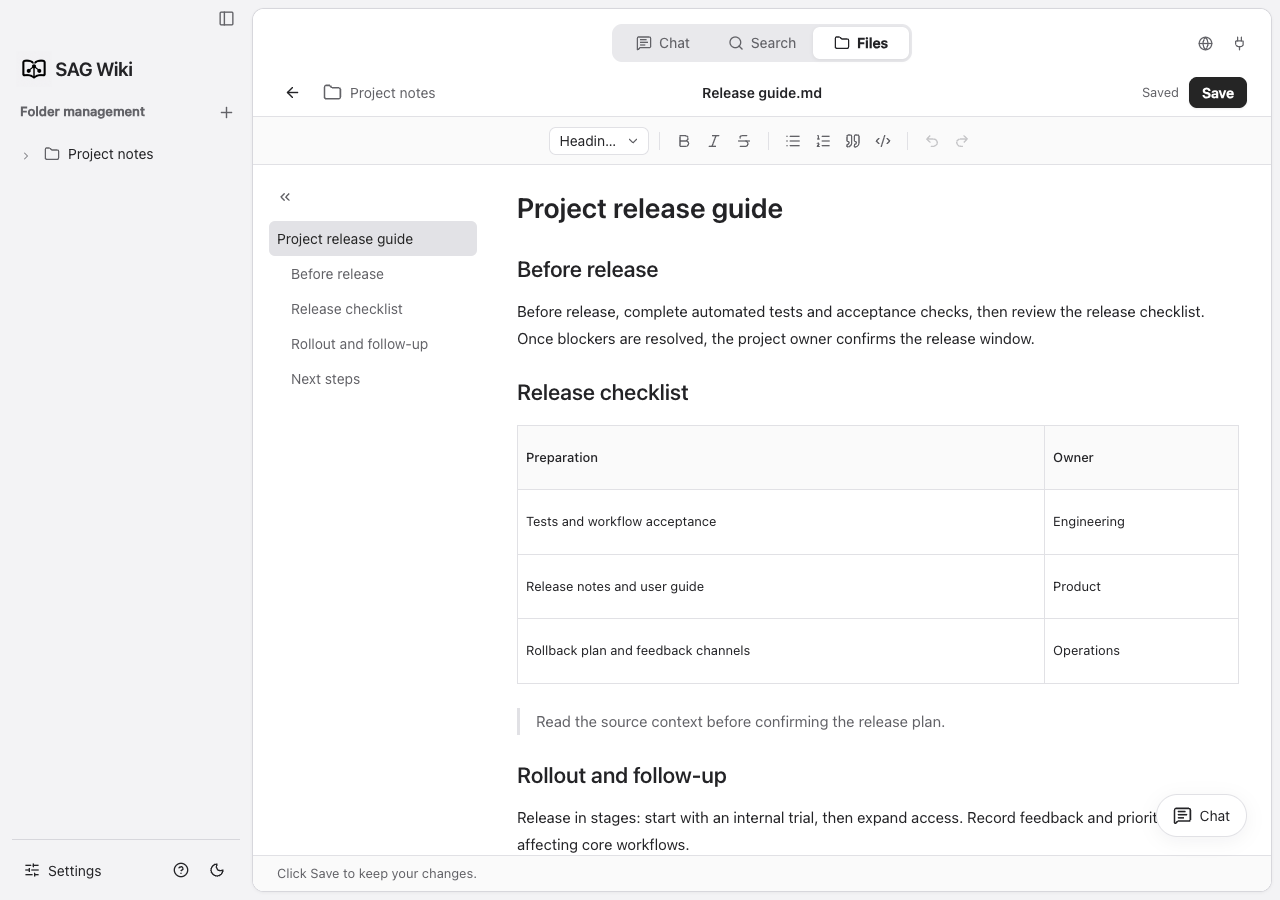Jump to Before release outline item

click(x=373, y=273)
